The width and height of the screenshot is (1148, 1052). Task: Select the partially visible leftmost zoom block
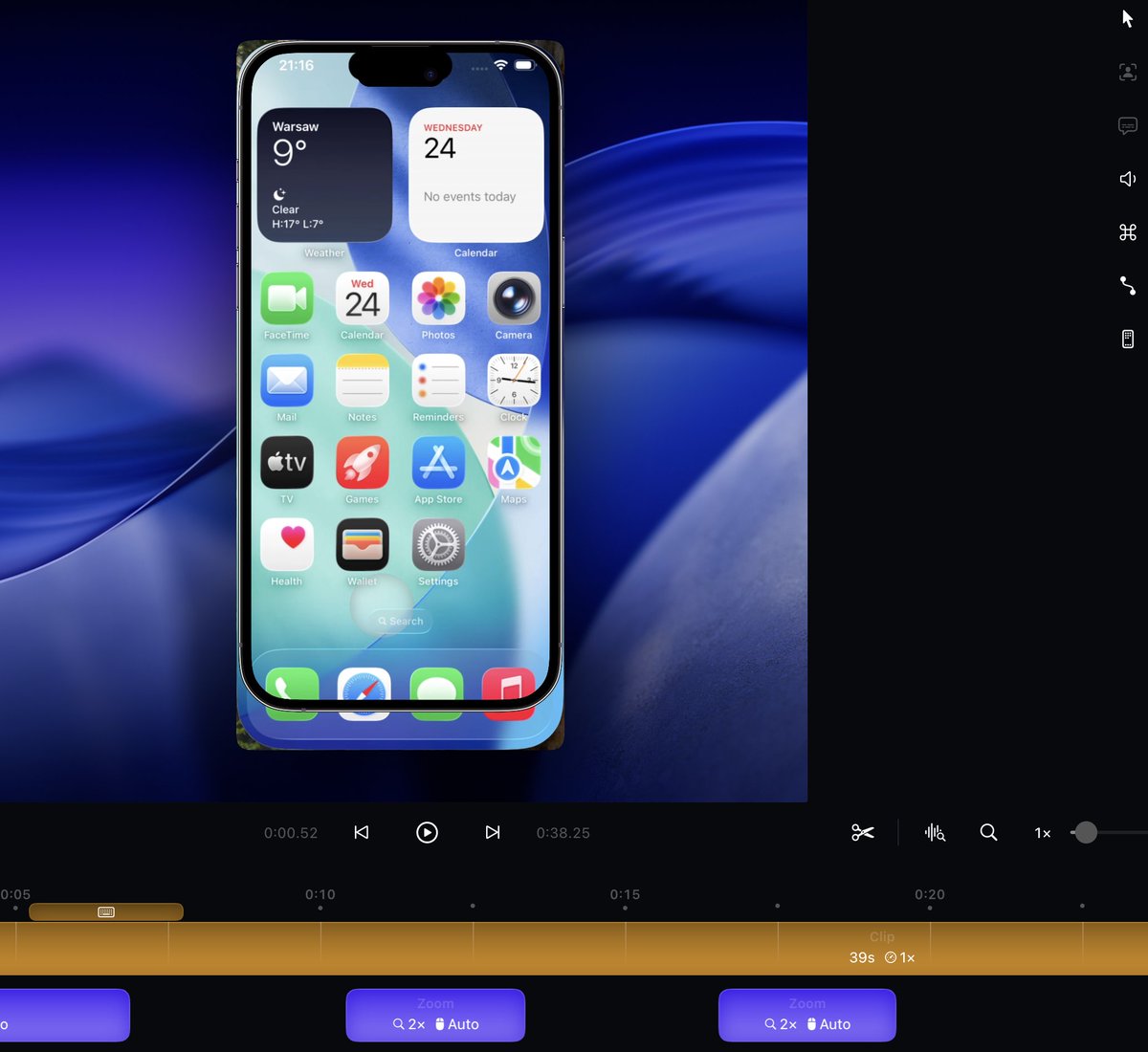tap(64, 1015)
